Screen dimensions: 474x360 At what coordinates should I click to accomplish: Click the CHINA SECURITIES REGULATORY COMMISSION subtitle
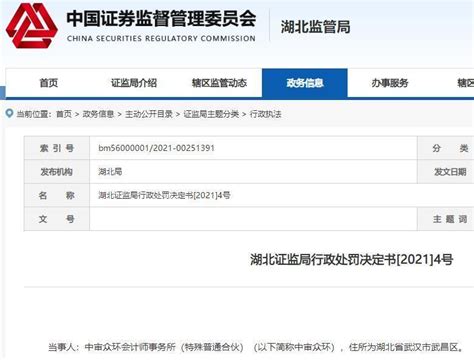coord(161,38)
